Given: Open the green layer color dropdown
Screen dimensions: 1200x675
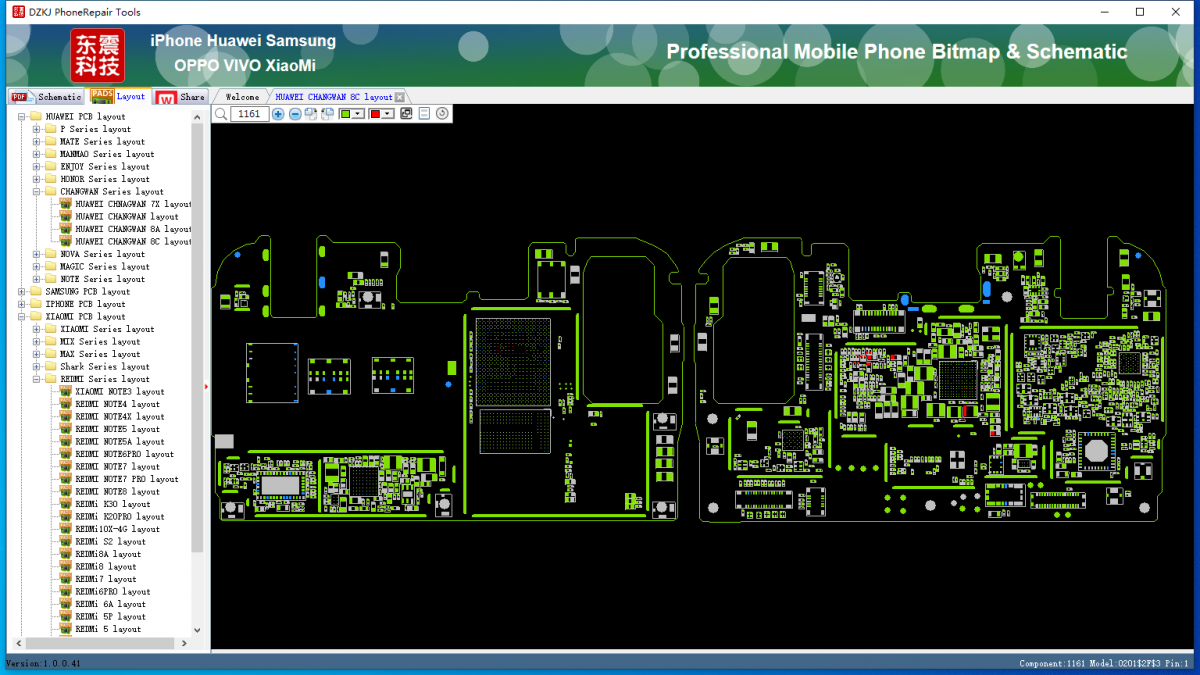Looking at the screenshot, I should click(357, 114).
